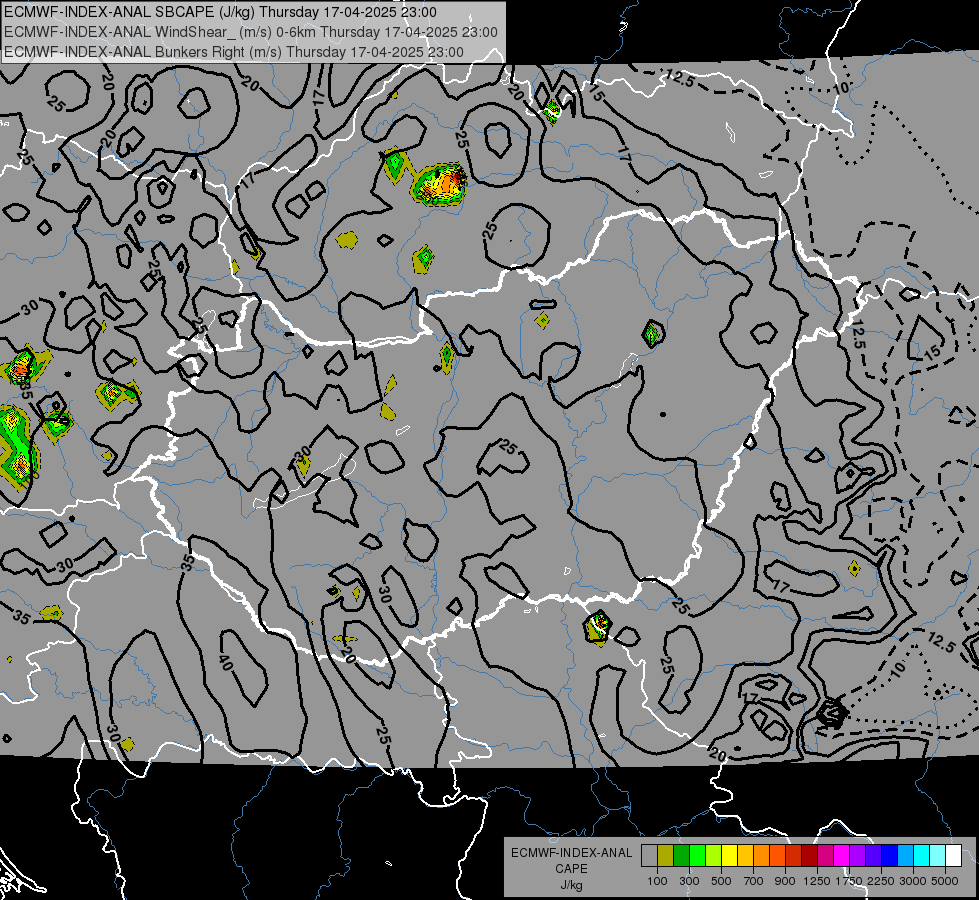The height and width of the screenshot is (900, 979).
Task: Select the amber legend swatch before 700
Action: click(745, 856)
